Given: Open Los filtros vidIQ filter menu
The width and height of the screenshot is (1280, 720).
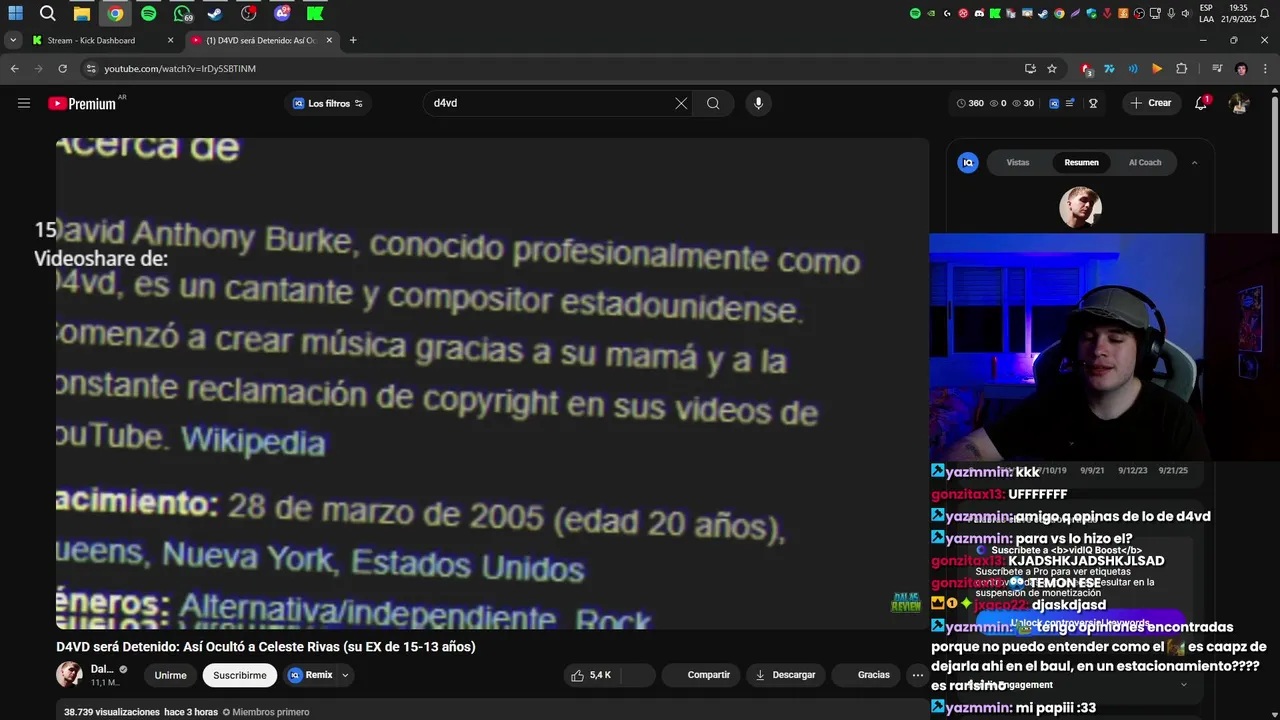Looking at the screenshot, I should point(328,103).
